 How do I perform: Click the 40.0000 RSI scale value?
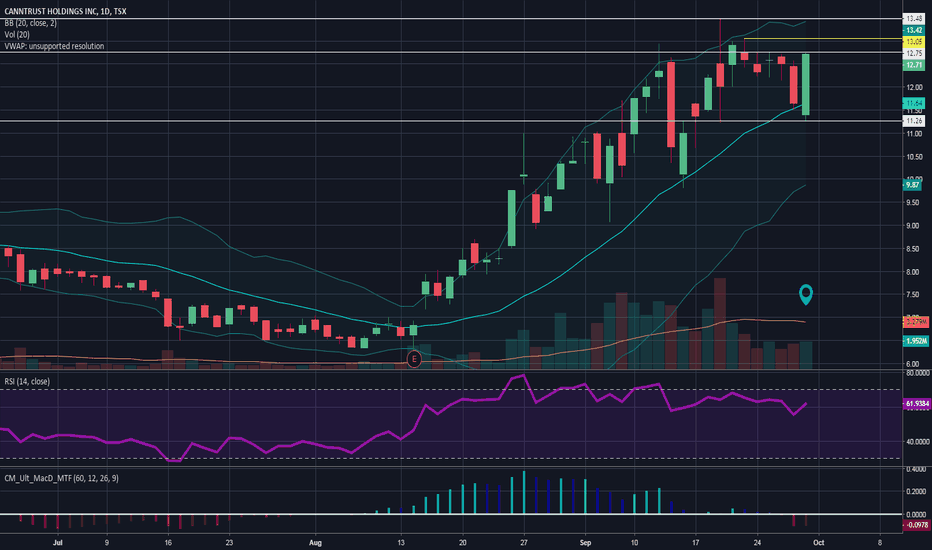917,442
